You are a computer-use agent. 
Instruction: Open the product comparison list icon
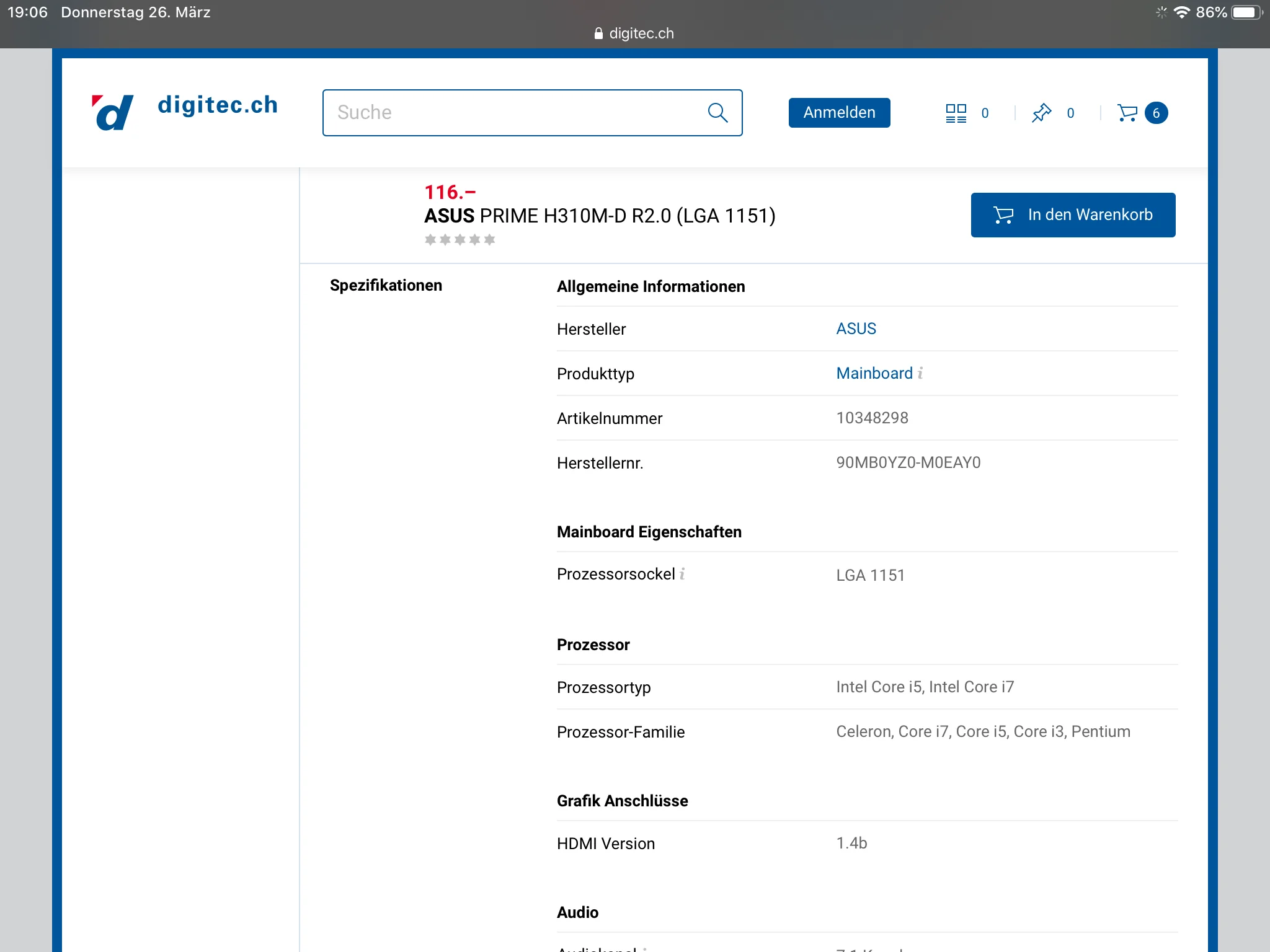(x=956, y=113)
